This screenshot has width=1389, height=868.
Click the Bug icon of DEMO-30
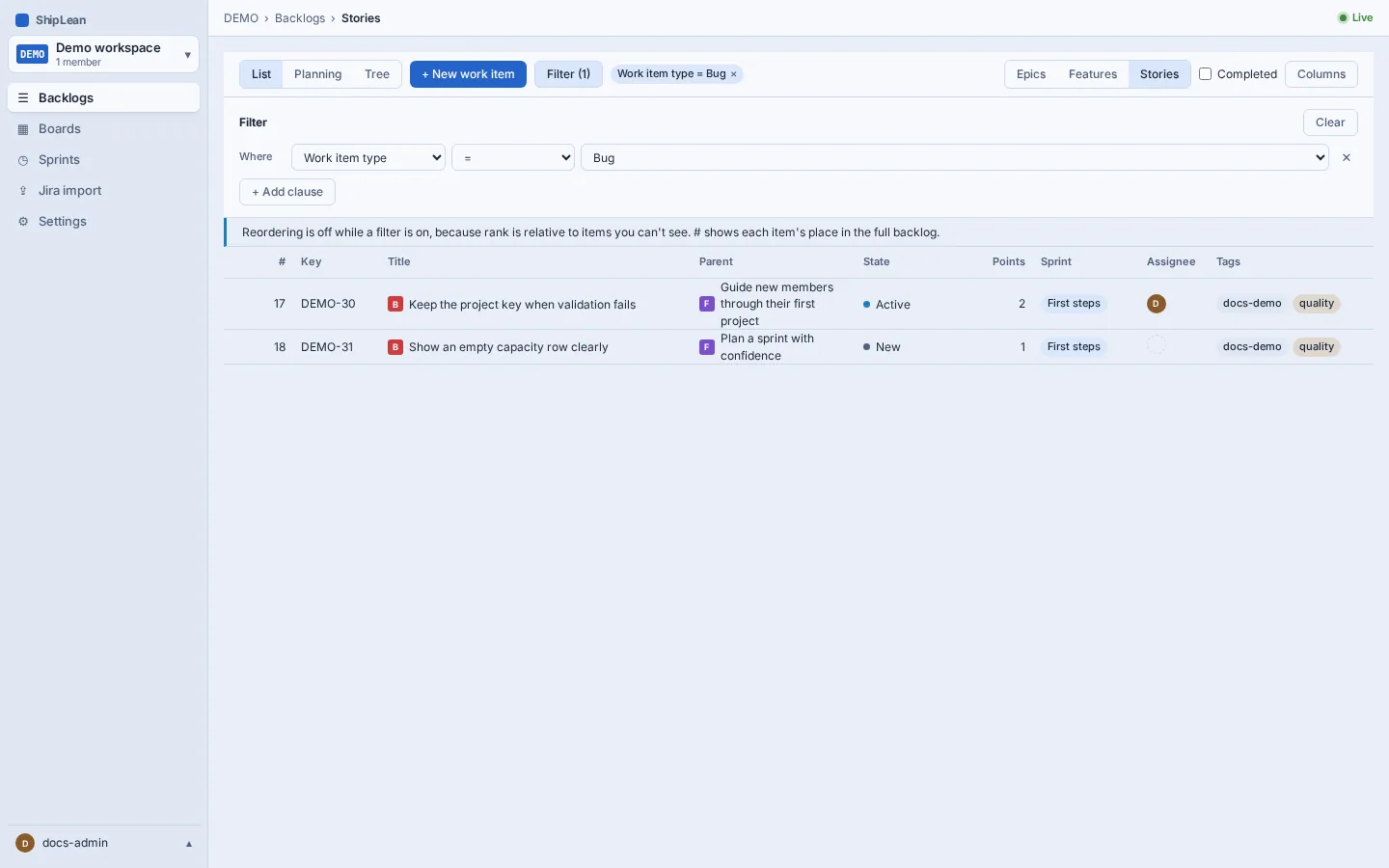pyautogui.click(x=395, y=304)
